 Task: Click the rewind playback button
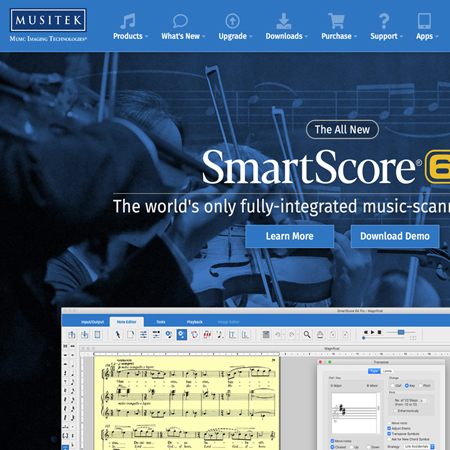point(366,332)
